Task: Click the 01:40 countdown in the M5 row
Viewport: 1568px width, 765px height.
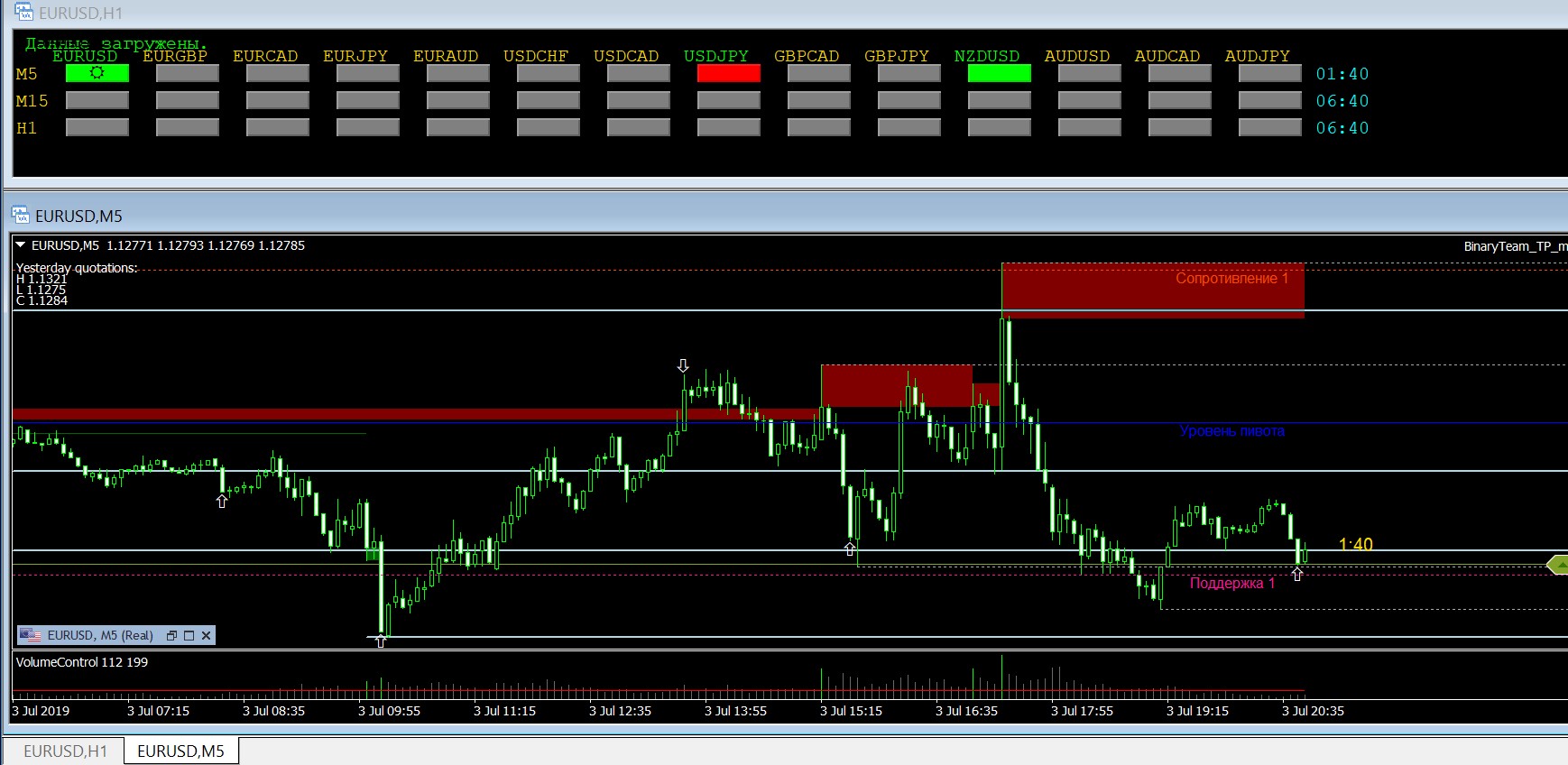Action: coord(1342,74)
